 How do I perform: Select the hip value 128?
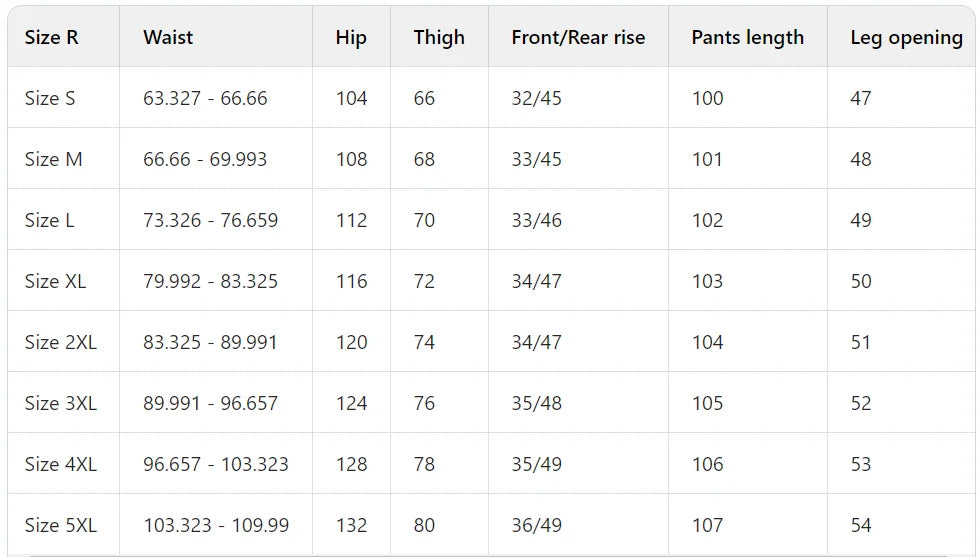click(351, 464)
